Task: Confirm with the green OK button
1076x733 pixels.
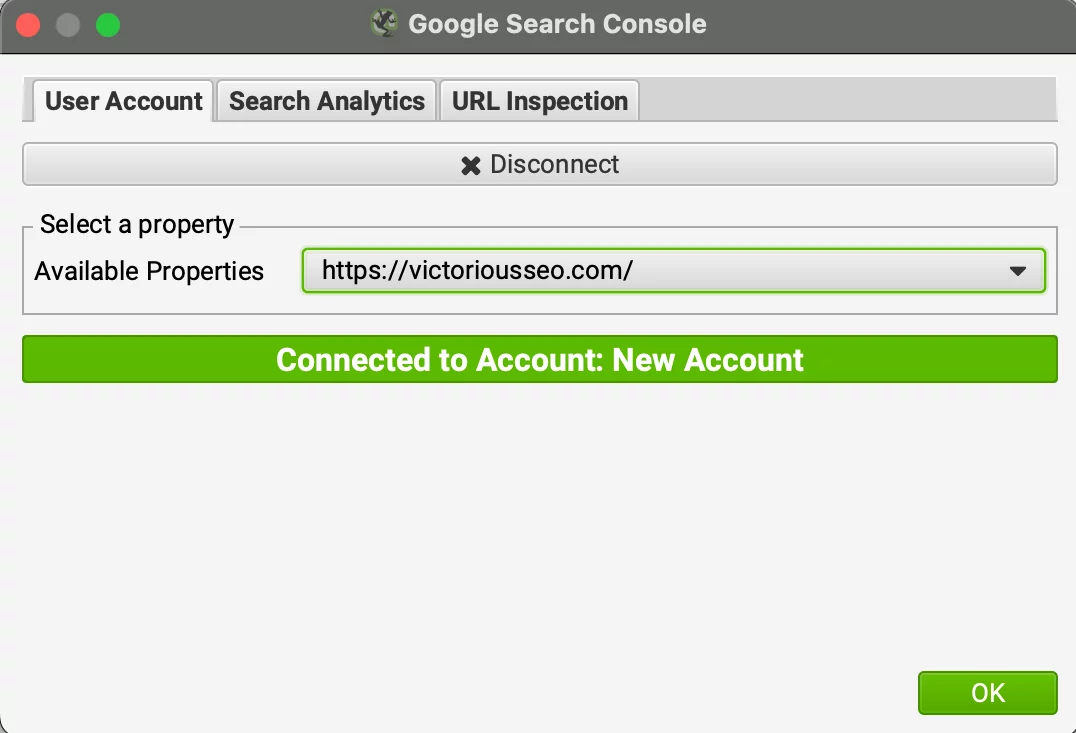Action: (987, 693)
